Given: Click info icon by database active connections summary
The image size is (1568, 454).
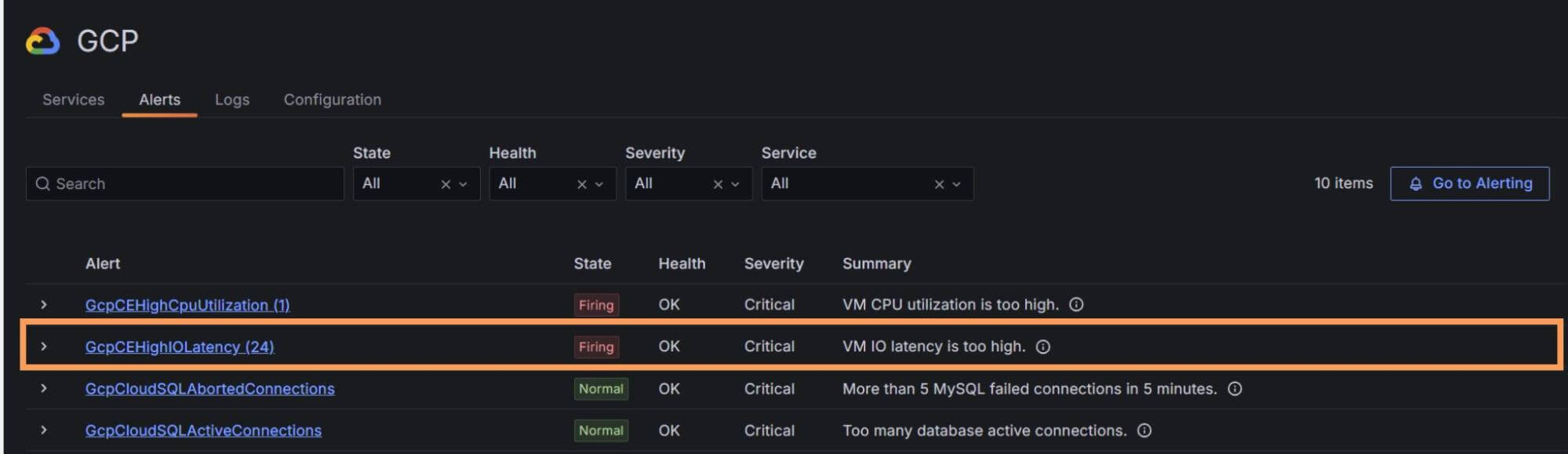Looking at the screenshot, I should (1144, 430).
